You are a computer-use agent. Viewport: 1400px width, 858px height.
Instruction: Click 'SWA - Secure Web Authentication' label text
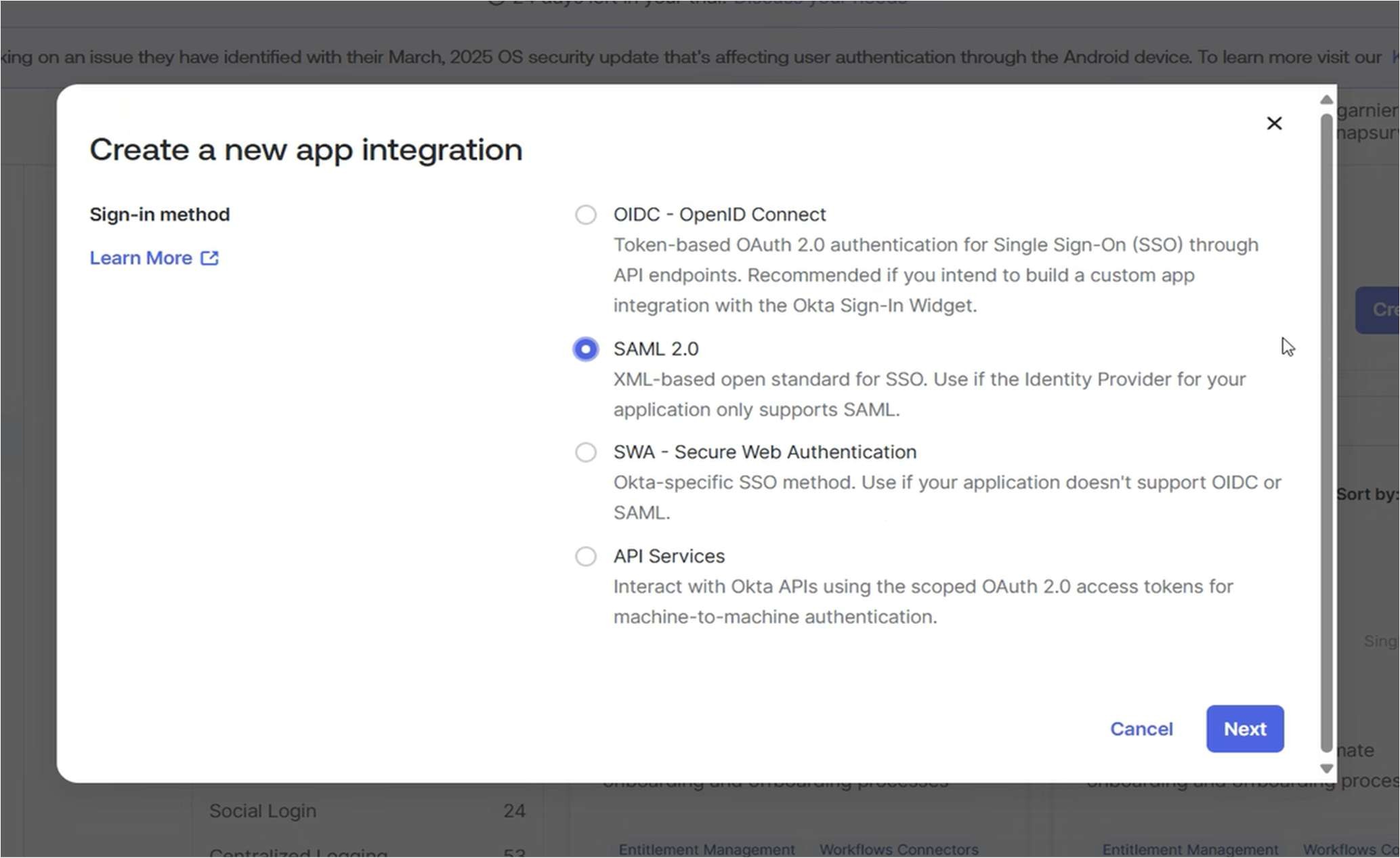tap(765, 452)
